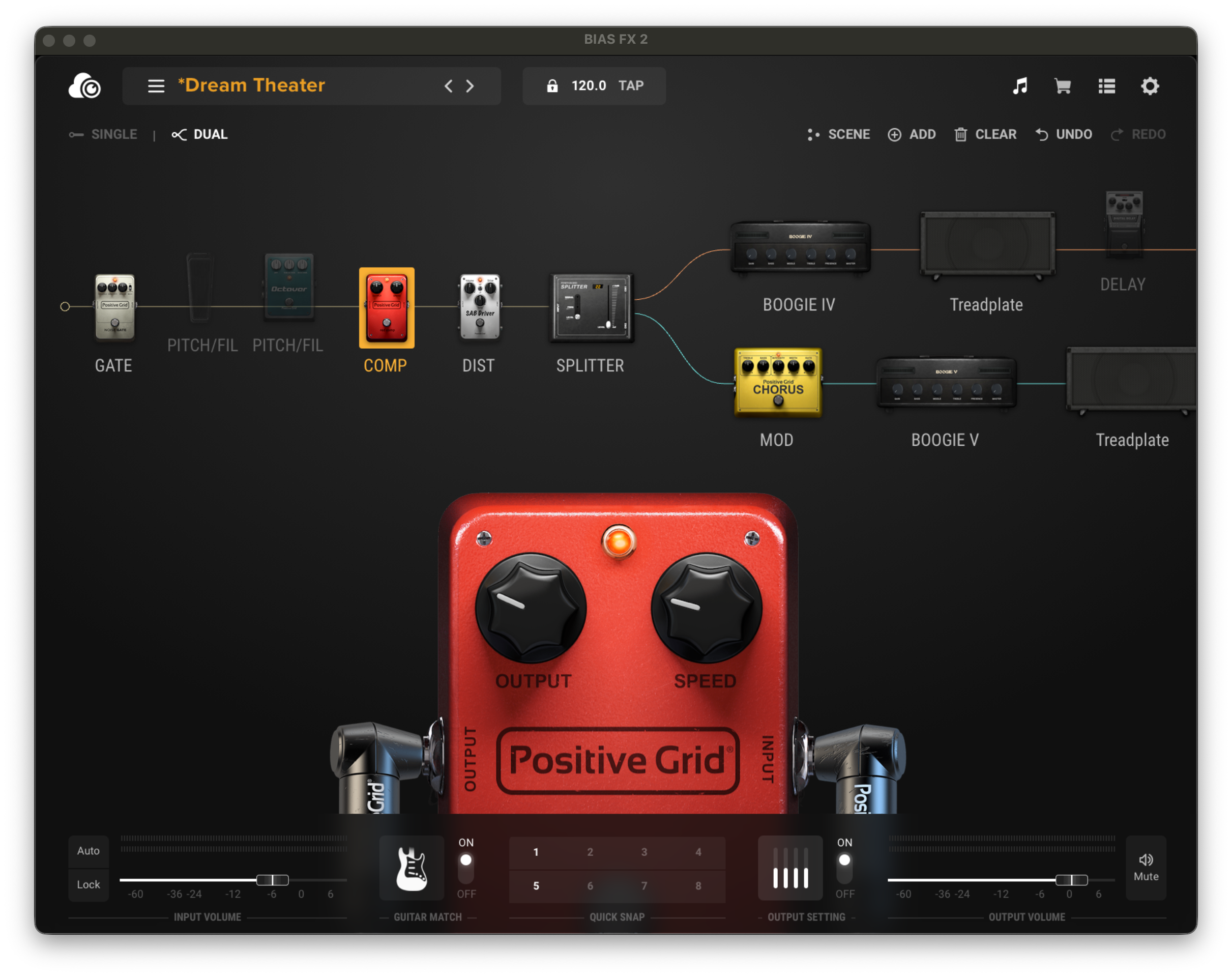Screen dimensions: 1232x977
Task: Toggle the Guitar Match ON/OFF switch
Action: click(466, 867)
